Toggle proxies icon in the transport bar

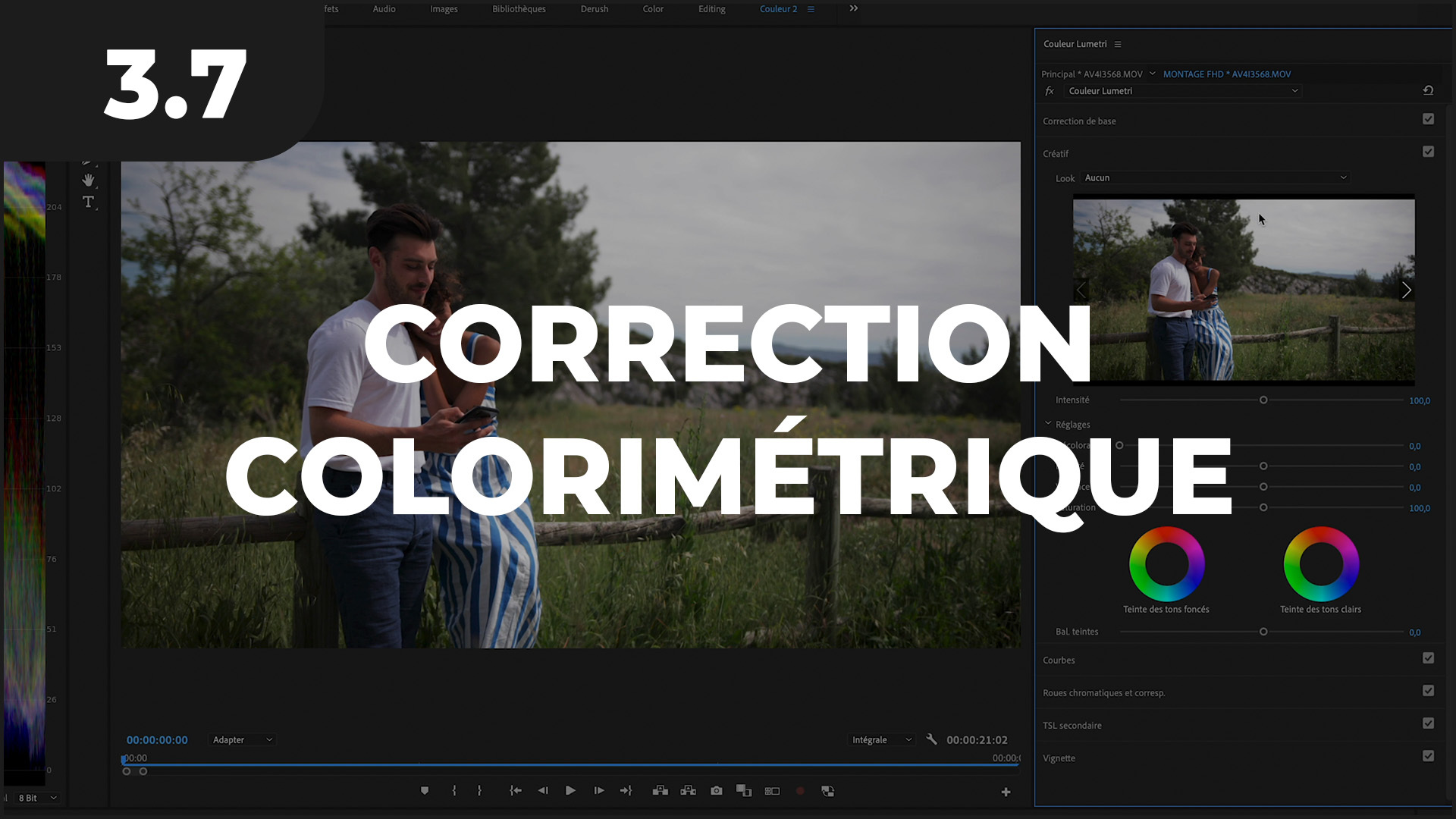(828, 791)
